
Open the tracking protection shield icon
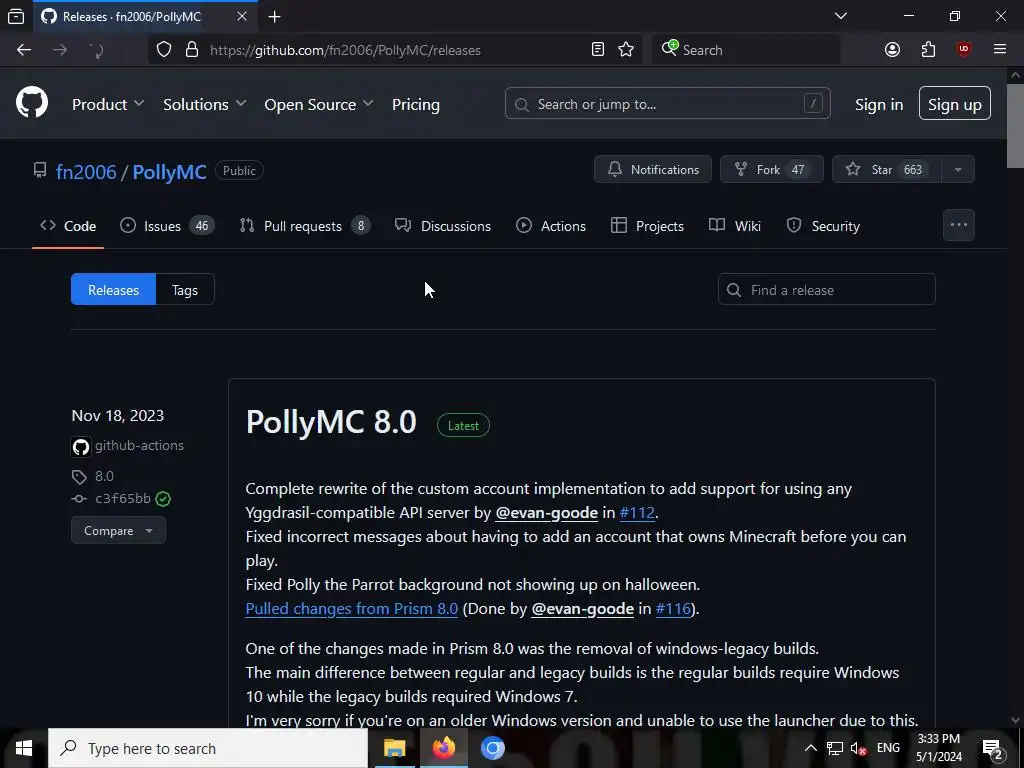[x=164, y=50]
